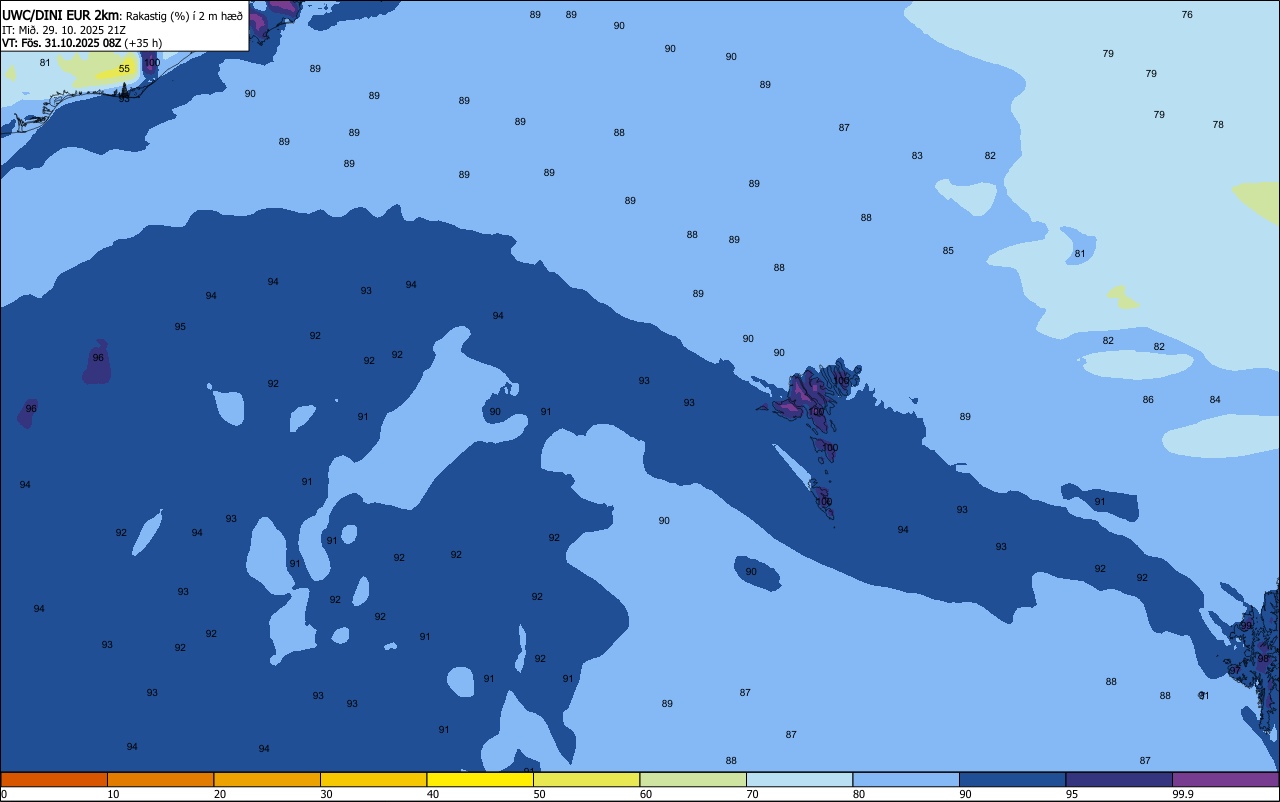The image size is (1280, 802).
Task: Select the legend tick label 70
Action: (x=752, y=794)
